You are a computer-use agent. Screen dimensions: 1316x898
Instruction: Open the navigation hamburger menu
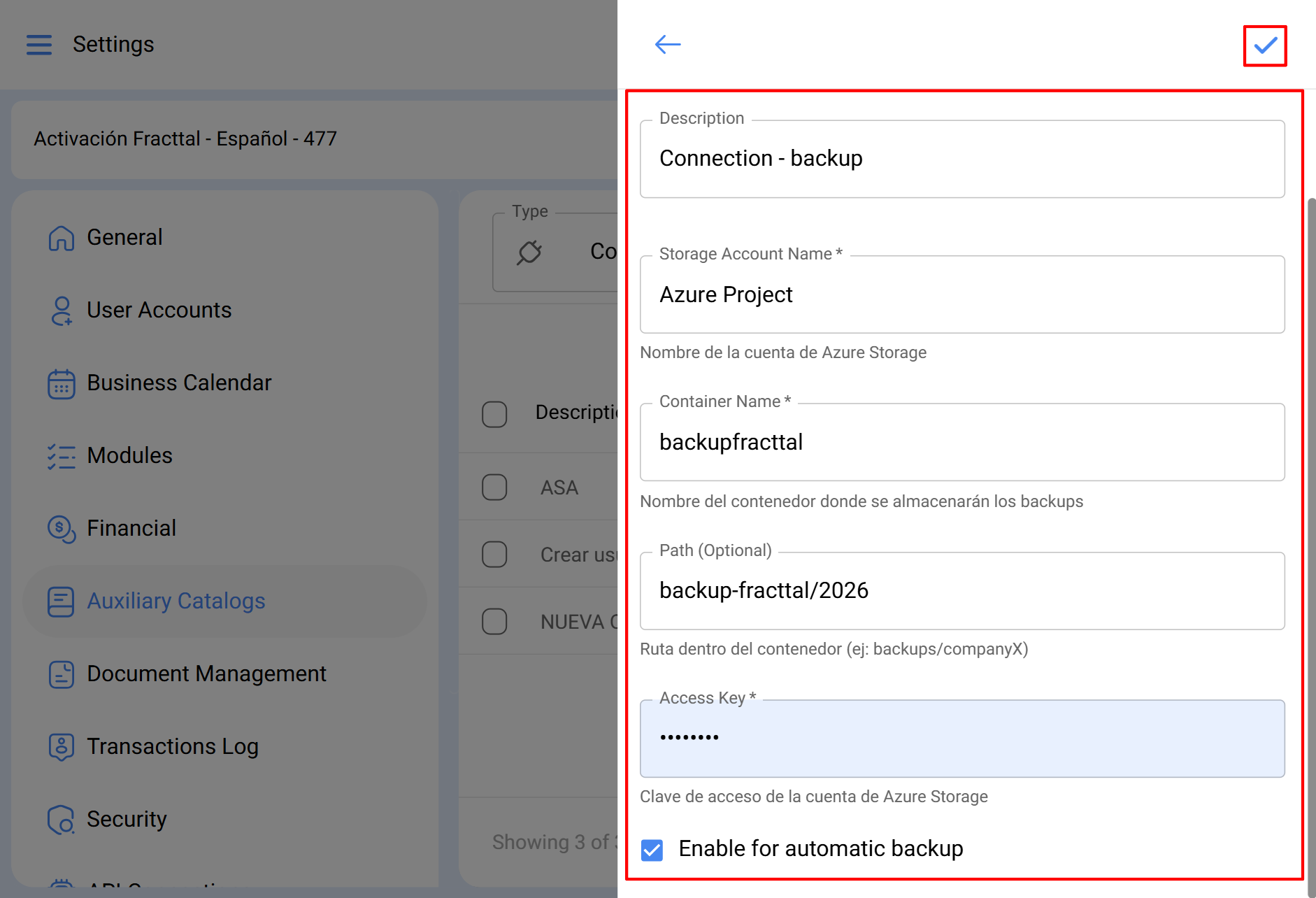pos(39,44)
